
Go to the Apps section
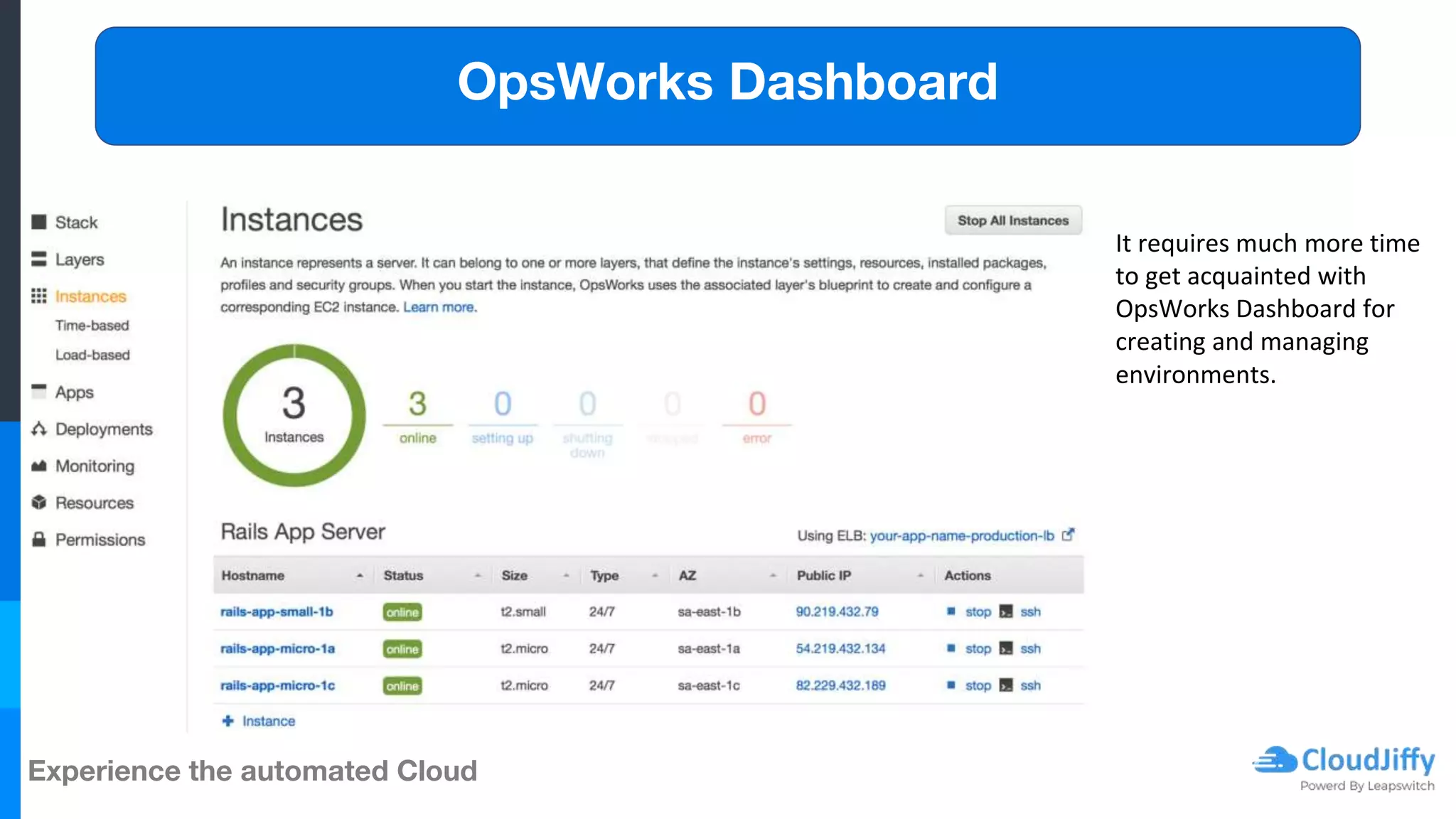coord(75,392)
